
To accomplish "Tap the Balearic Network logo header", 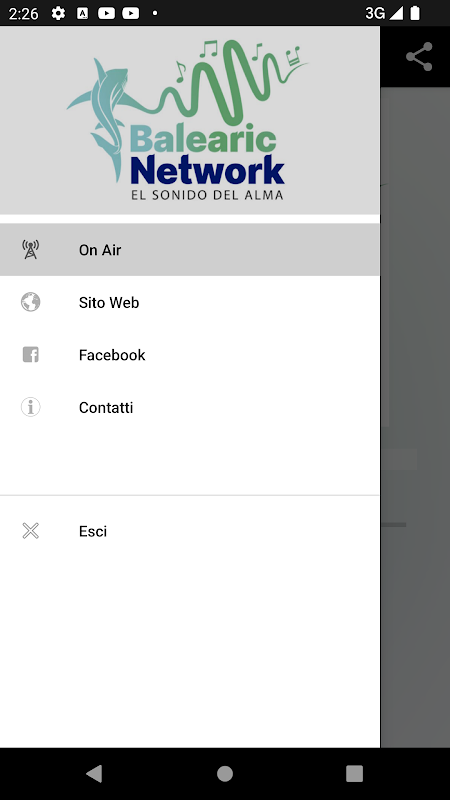I will pyautogui.click(x=190, y=120).
